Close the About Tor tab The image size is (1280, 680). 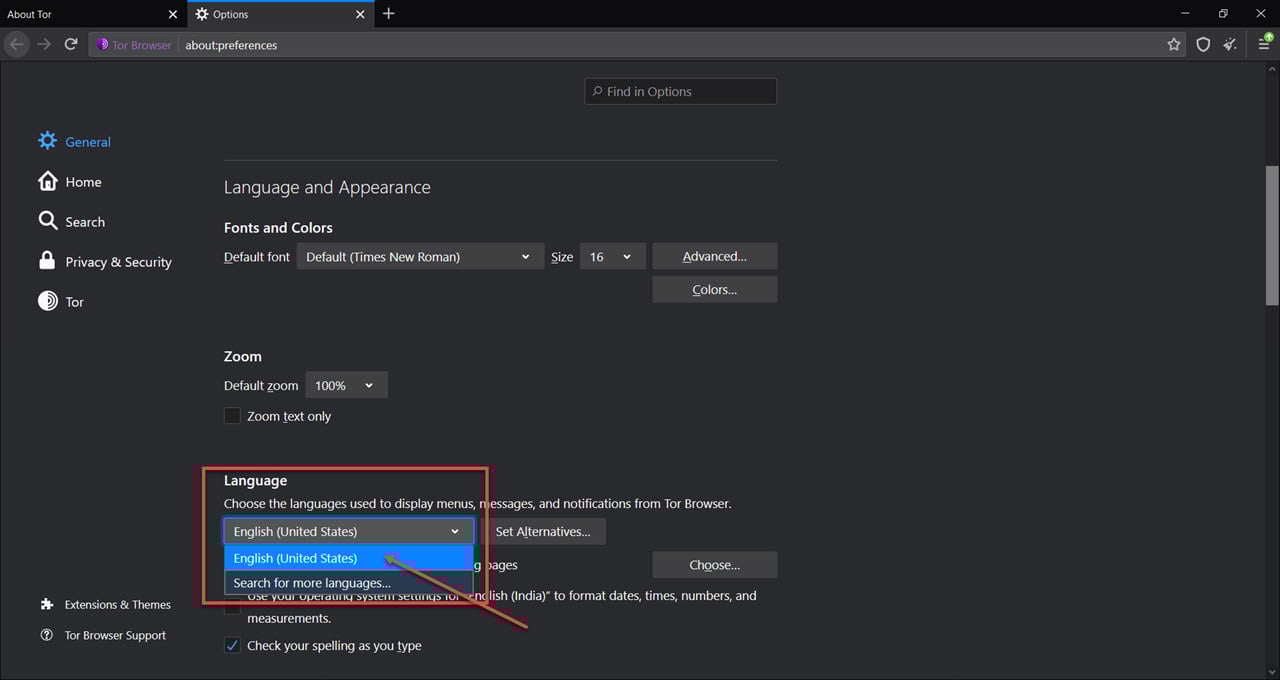[x=172, y=14]
